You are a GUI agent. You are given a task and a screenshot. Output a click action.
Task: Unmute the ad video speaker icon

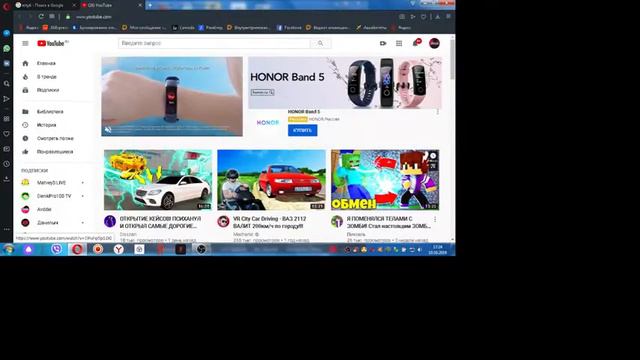click(x=108, y=129)
